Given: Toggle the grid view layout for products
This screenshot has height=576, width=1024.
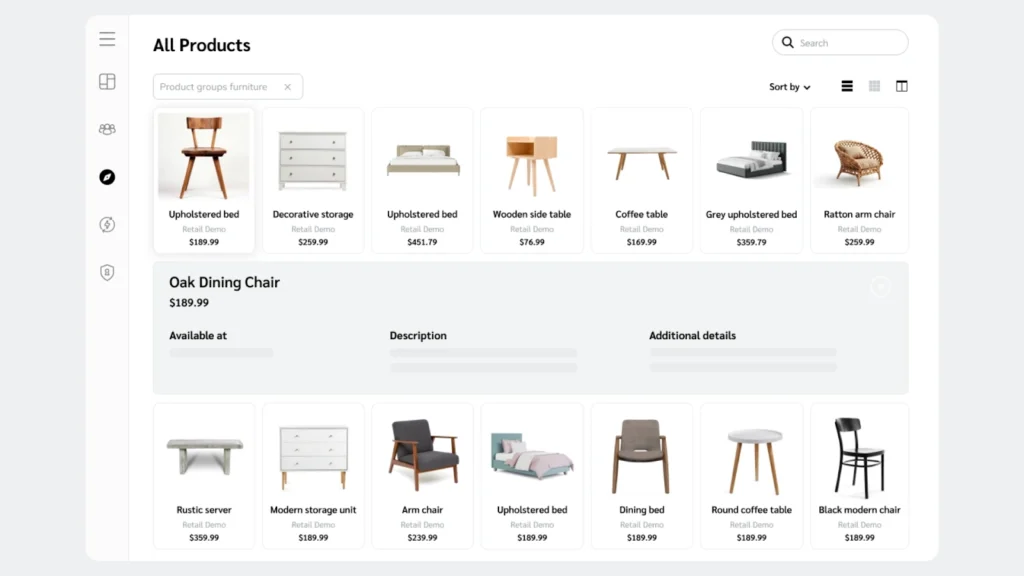Looking at the screenshot, I should click(873, 86).
